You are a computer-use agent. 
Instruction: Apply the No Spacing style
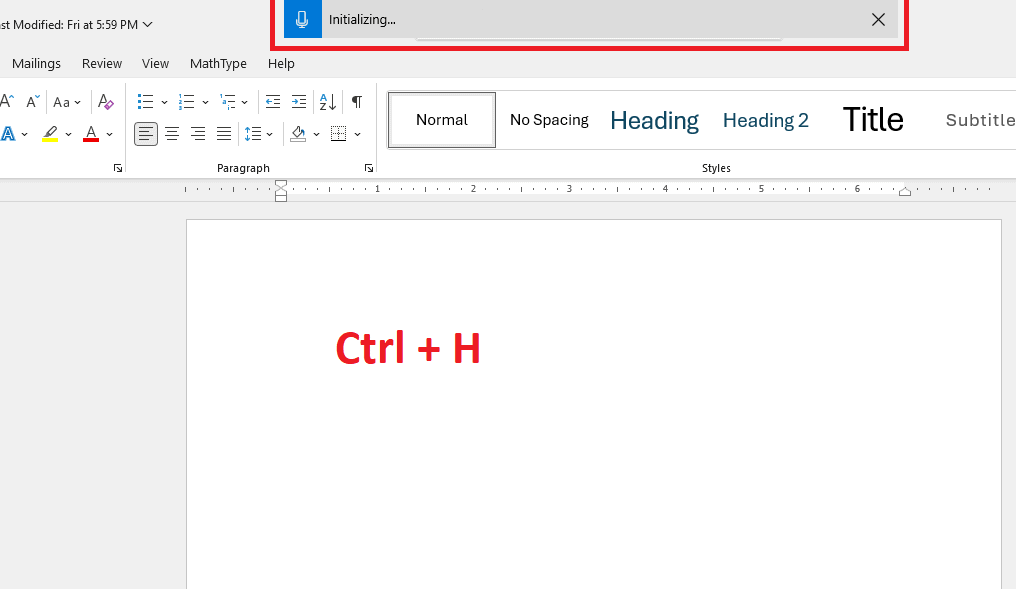549,120
